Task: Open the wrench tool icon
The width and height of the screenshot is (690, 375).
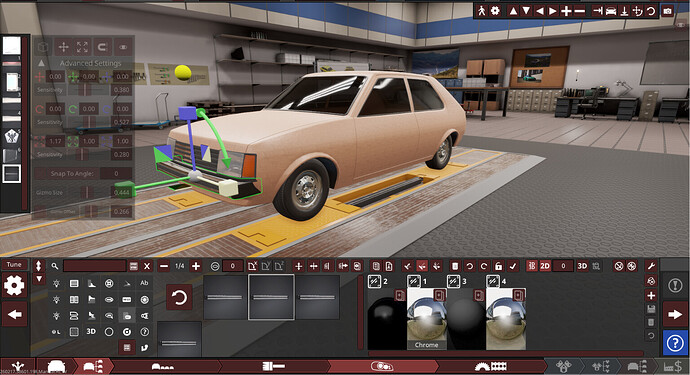Action: [651, 266]
